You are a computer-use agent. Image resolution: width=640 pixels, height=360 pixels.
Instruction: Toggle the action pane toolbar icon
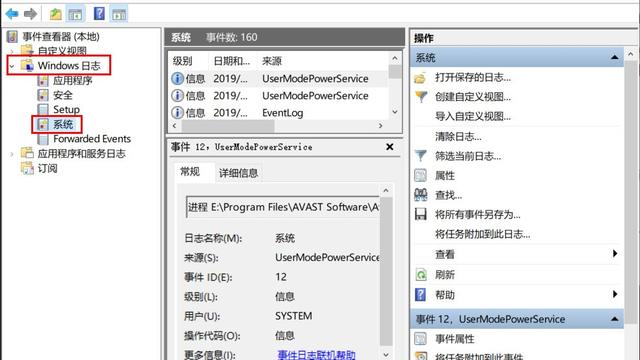[119, 14]
